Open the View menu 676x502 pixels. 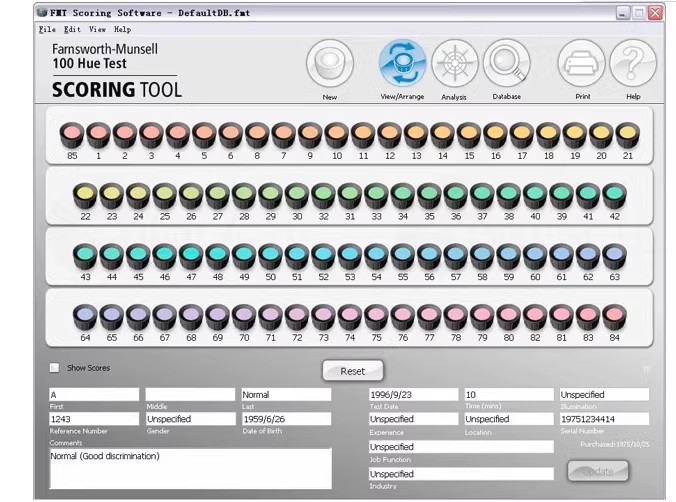[98, 30]
